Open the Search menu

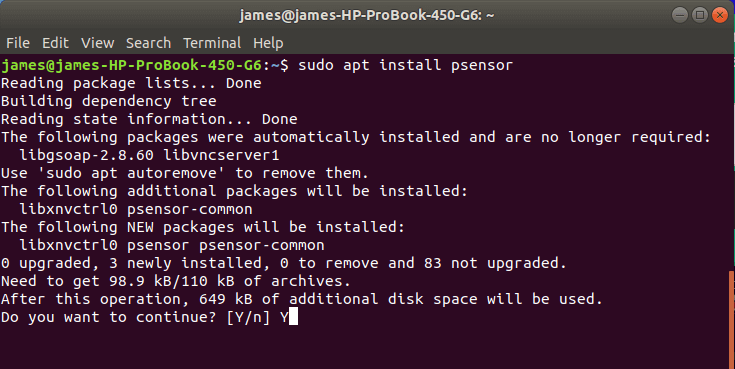[x=148, y=43]
